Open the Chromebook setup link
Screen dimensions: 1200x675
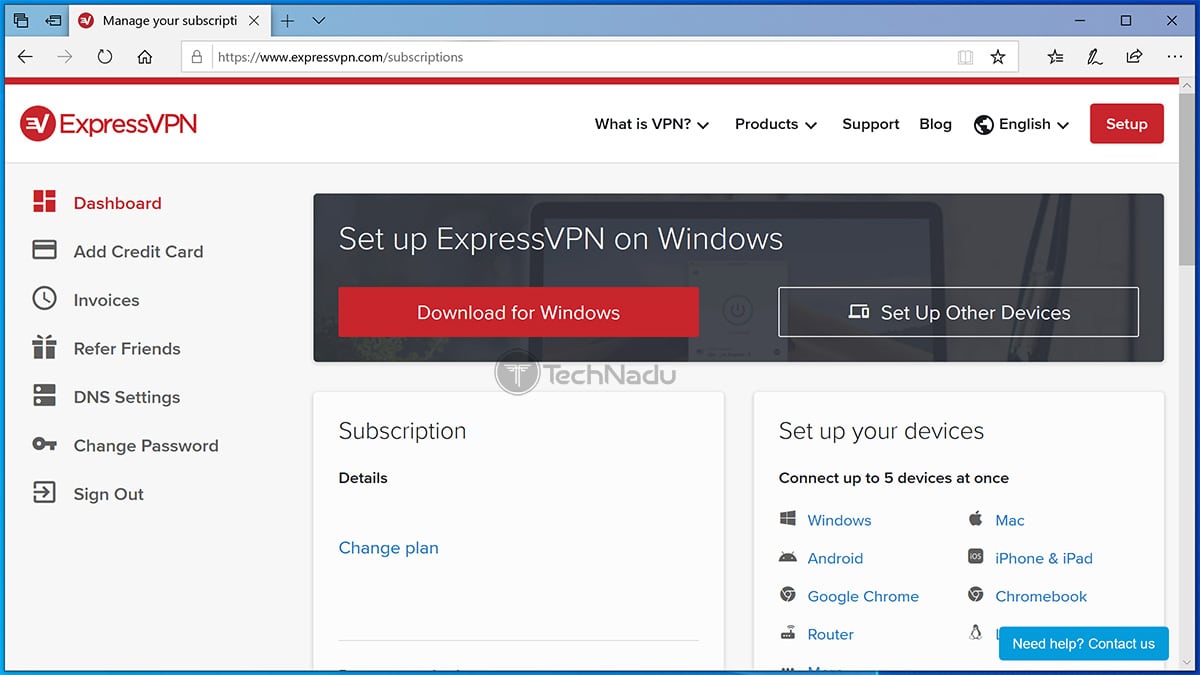[1041, 596]
